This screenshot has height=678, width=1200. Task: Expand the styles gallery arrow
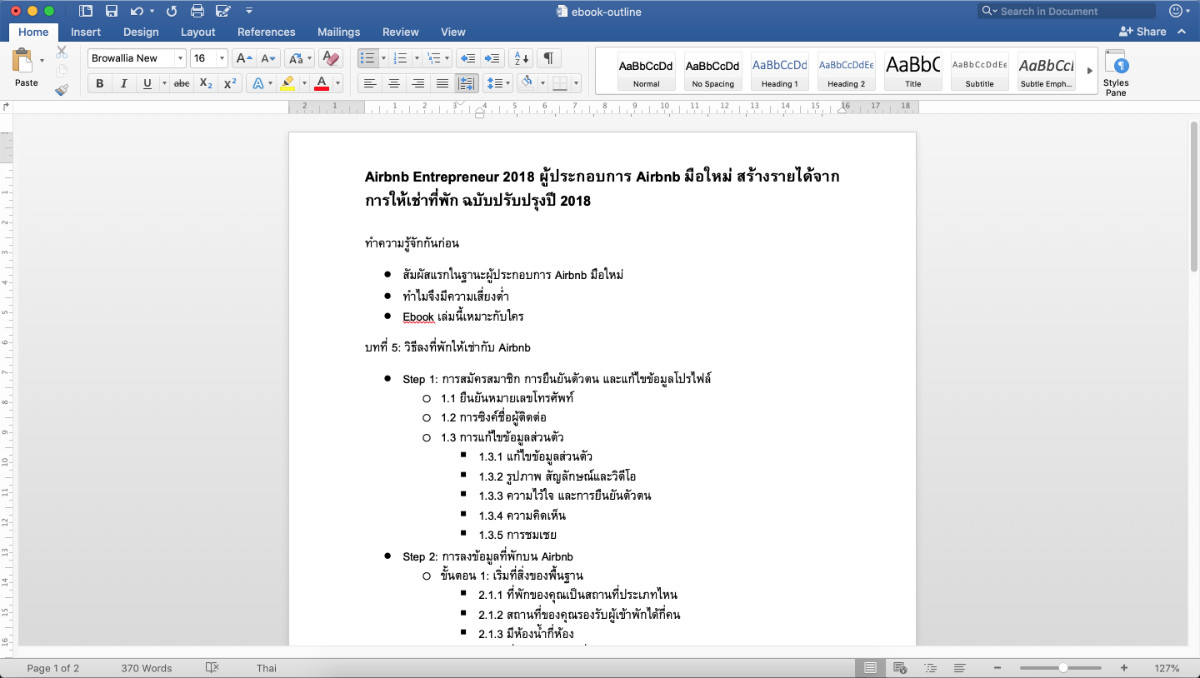1090,71
